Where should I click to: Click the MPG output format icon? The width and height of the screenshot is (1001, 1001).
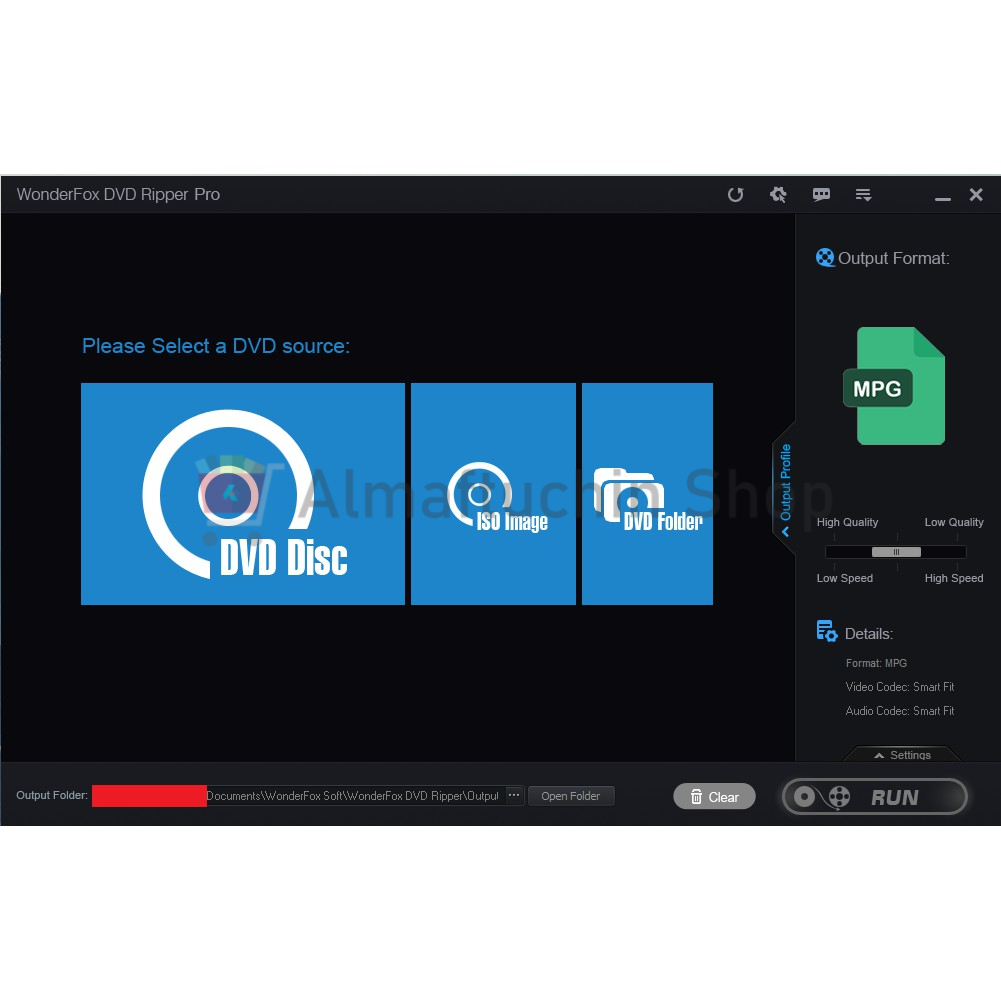point(894,386)
